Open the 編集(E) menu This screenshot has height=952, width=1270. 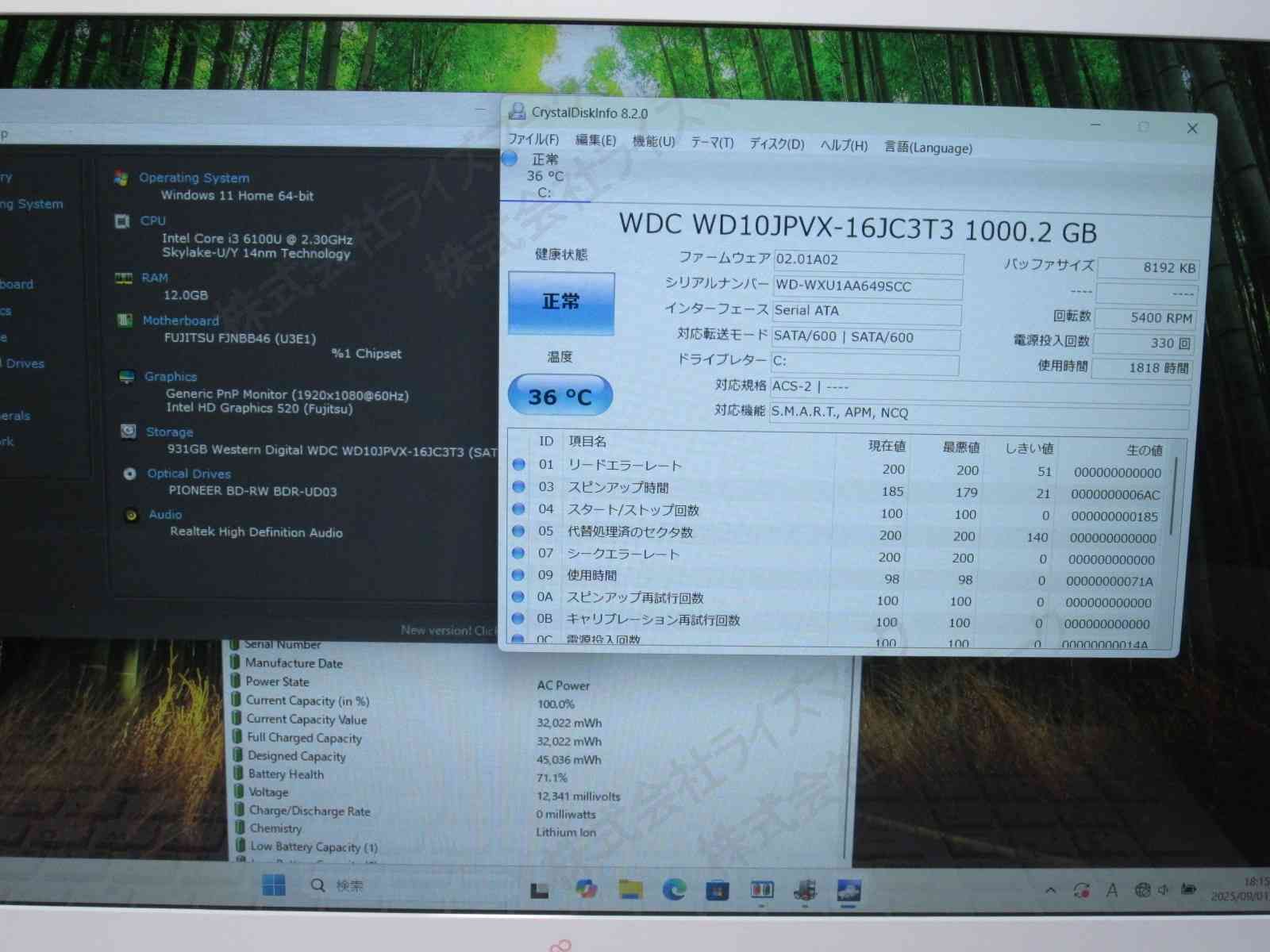[x=595, y=140]
